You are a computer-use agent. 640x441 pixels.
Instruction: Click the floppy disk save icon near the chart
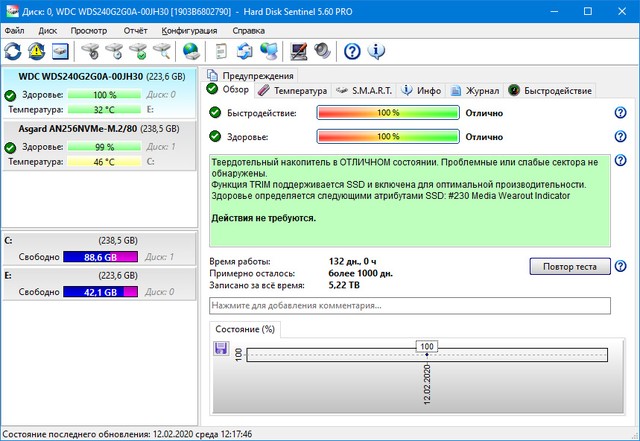pyautogui.click(x=221, y=348)
